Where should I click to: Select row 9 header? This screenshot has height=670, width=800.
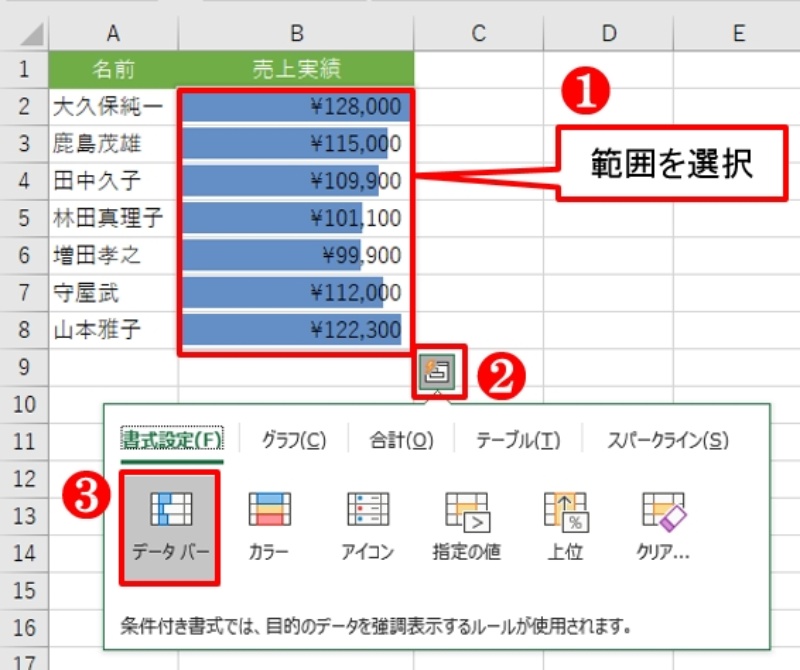coord(24,367)
